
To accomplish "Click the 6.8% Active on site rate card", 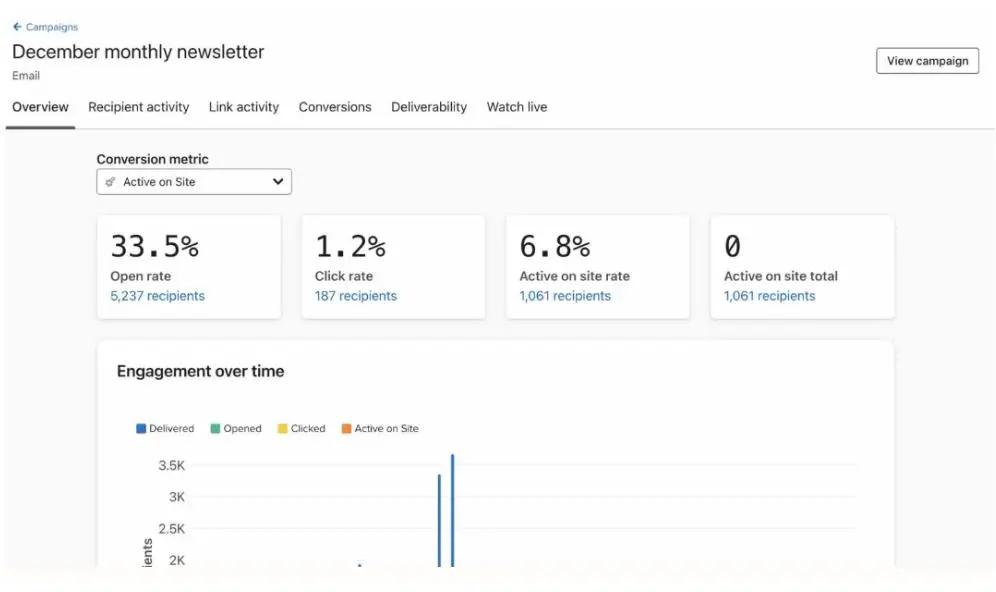I will tap(597, 265).
